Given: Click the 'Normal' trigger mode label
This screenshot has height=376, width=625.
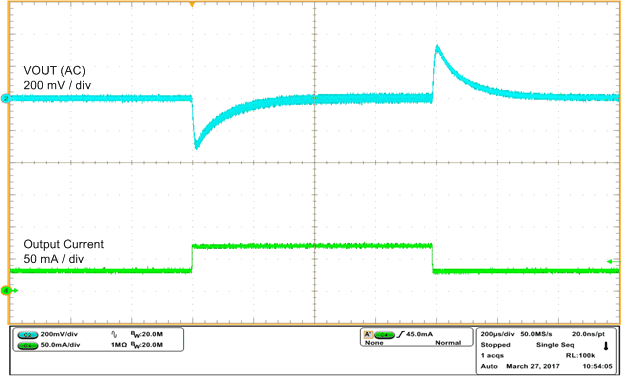Looking at the screenshot, I should click(448, 343).
